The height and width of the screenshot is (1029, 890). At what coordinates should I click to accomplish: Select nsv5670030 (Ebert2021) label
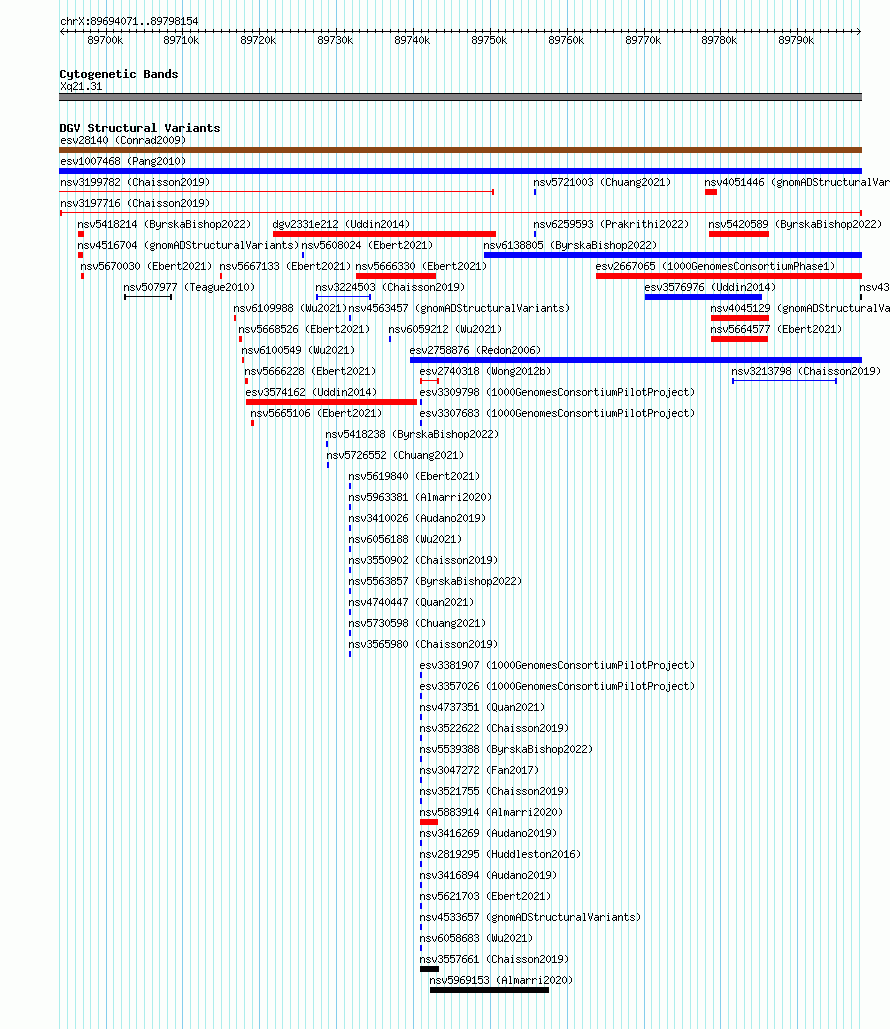146,266
